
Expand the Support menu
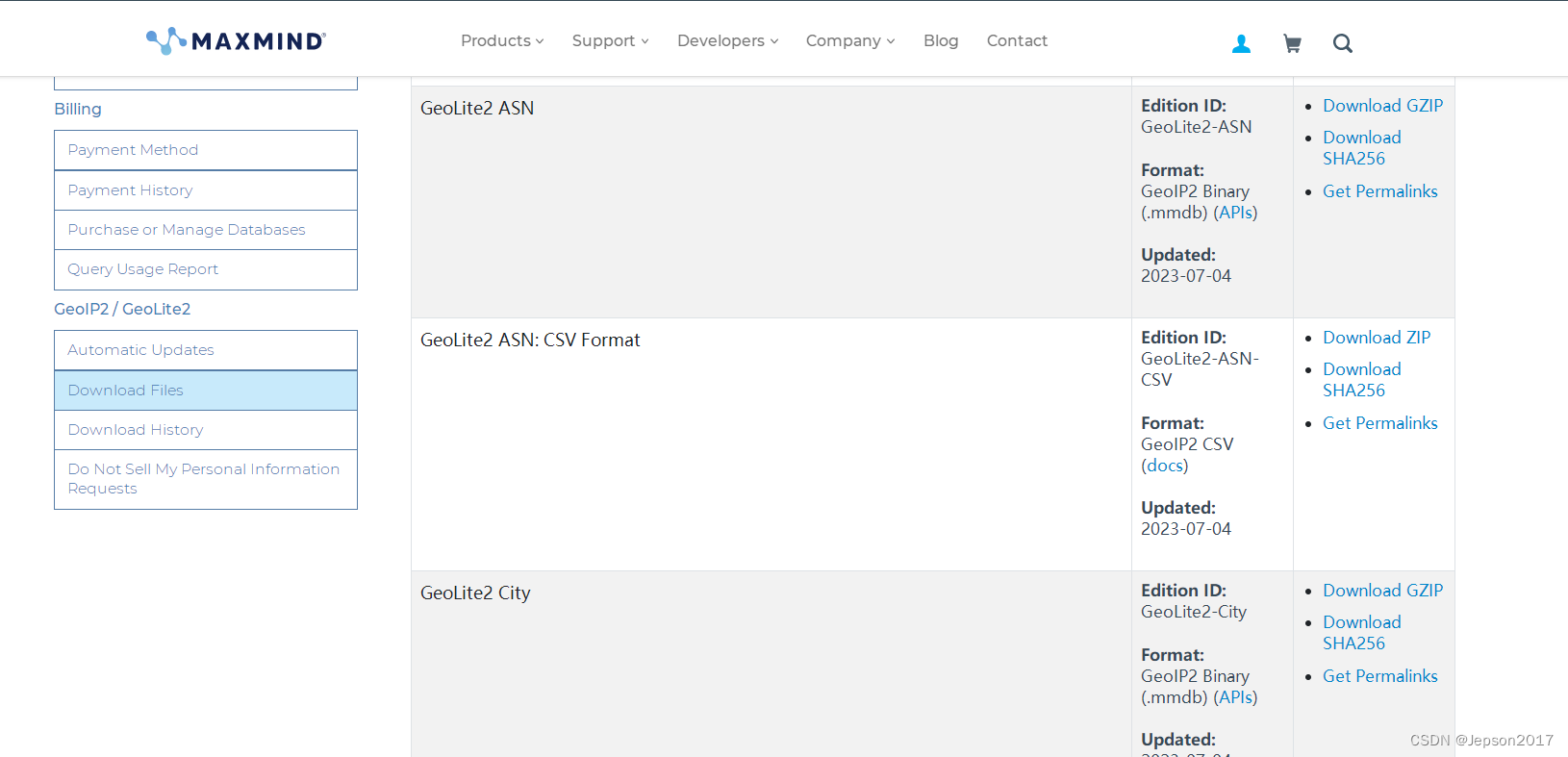[610, 40]
